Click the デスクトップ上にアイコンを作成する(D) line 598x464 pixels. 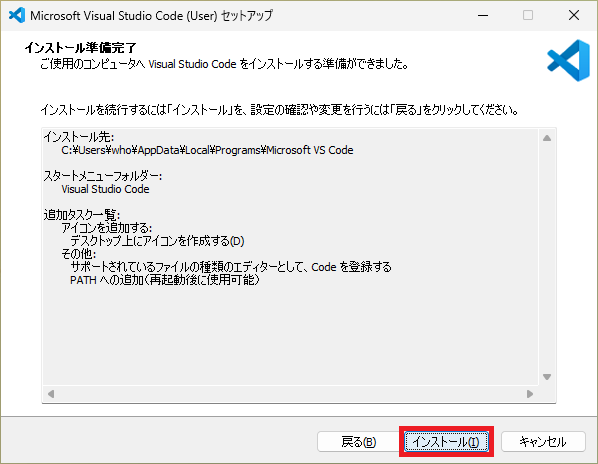click(158, 241)
